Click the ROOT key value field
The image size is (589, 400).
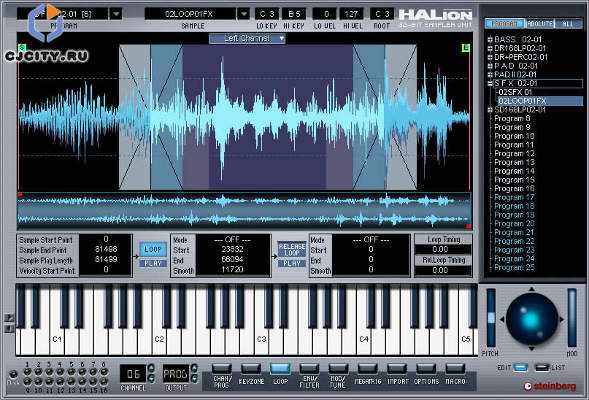[x=382, y=14]
